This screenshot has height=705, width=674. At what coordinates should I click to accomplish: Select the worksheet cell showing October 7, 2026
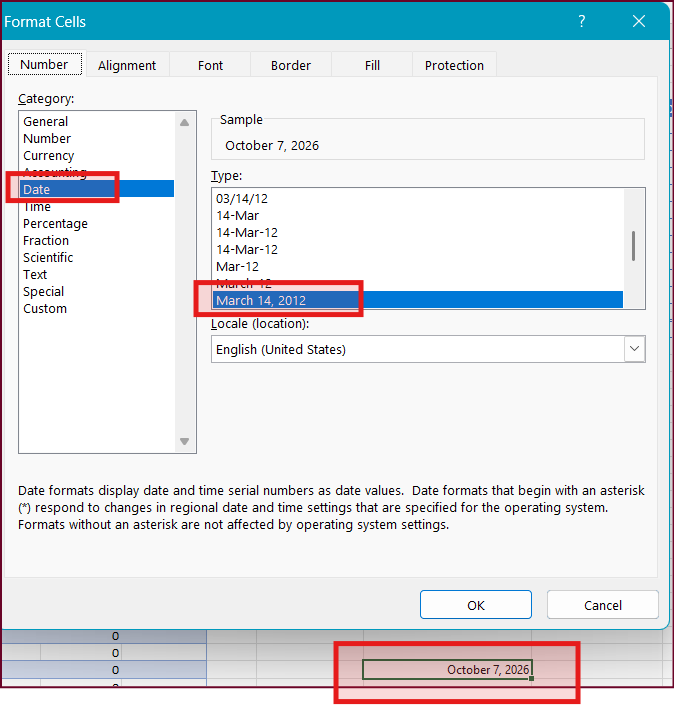click(x=447, y=669)
